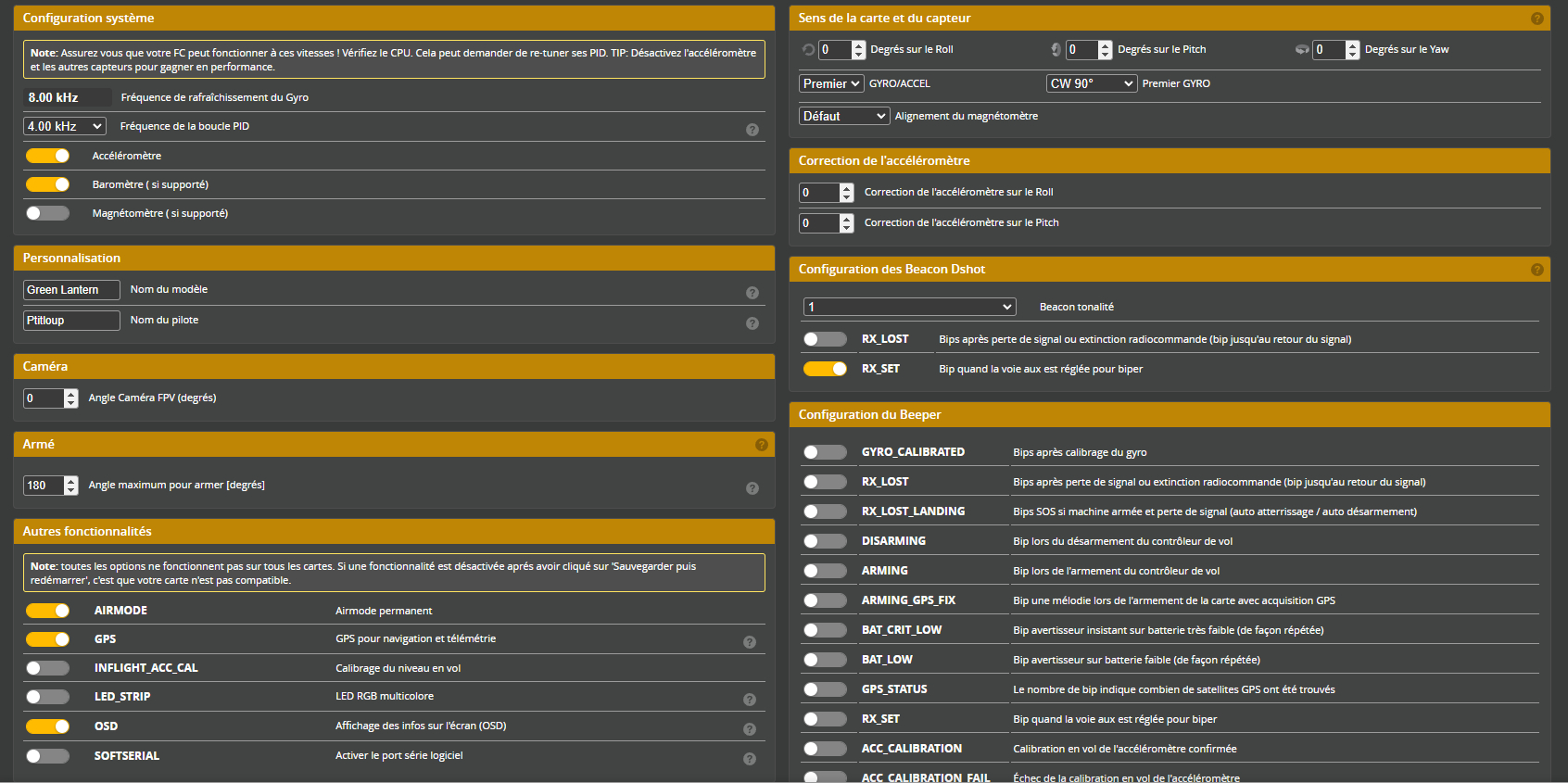Open the magnetometer alignment Défaut dropdown
This screenshot has width=1568, height=783.
click(843, 116)
